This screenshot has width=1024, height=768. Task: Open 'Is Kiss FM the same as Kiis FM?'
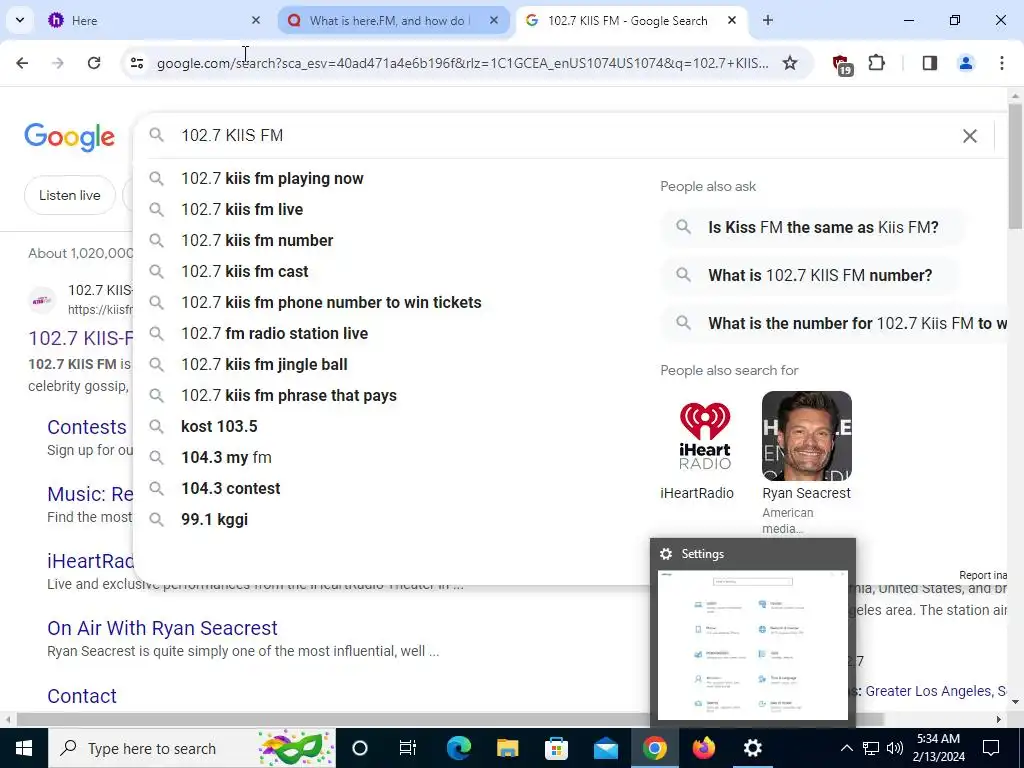(814, 227)
